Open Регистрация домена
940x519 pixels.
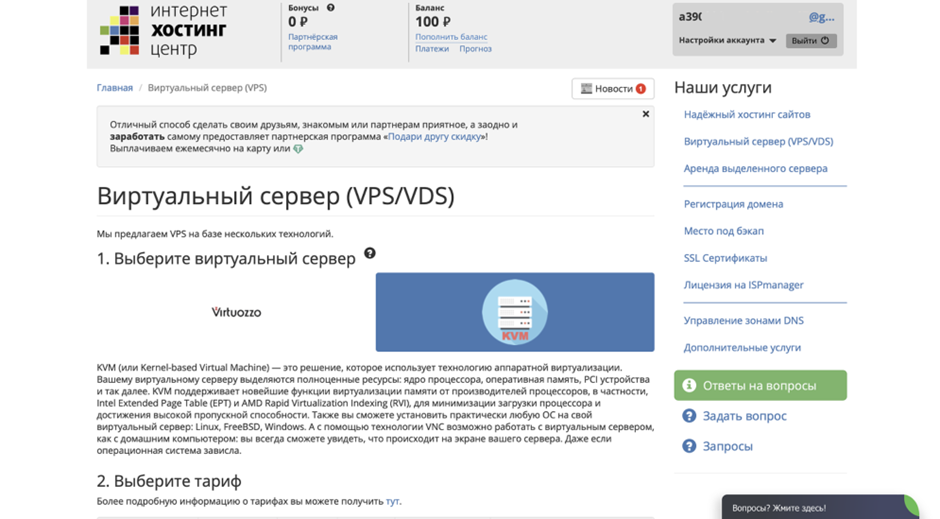click(733, 204)
